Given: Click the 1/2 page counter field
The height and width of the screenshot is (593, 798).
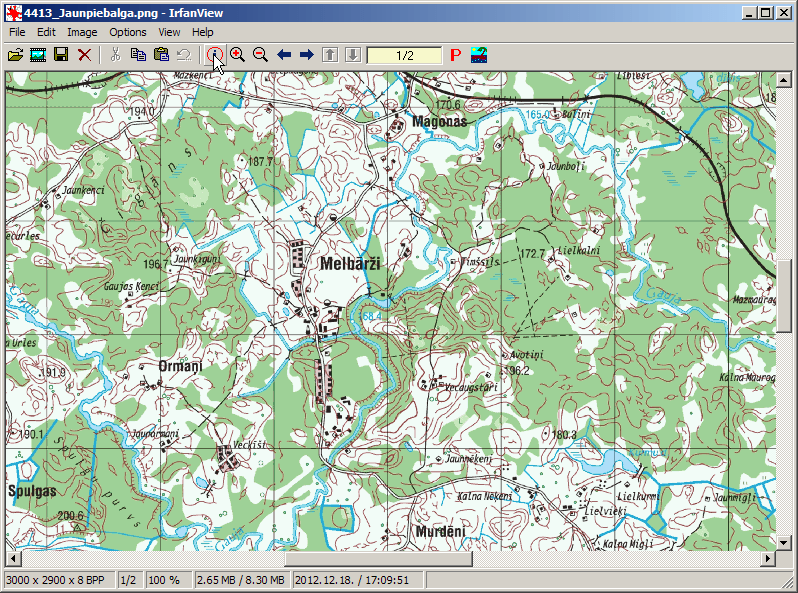Looking at the screenshot, I should click(405, 55).
